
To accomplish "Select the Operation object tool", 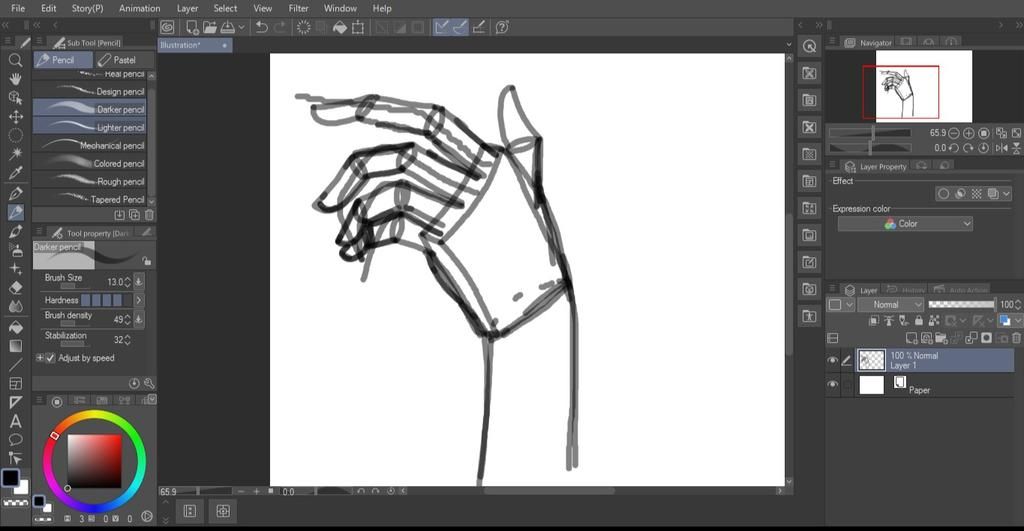I will pos(16,97).
